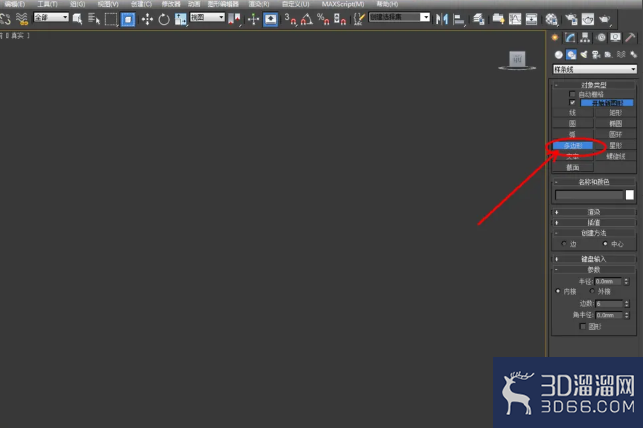Switch to the Motion command panel tab
643x428 pixels.
[601, 38]
